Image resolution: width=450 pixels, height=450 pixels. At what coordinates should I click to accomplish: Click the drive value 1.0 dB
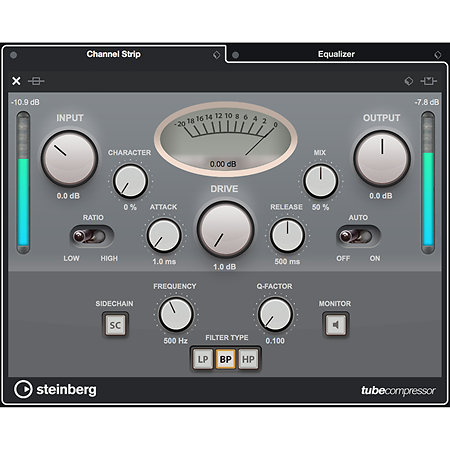(x=224, y=267)
